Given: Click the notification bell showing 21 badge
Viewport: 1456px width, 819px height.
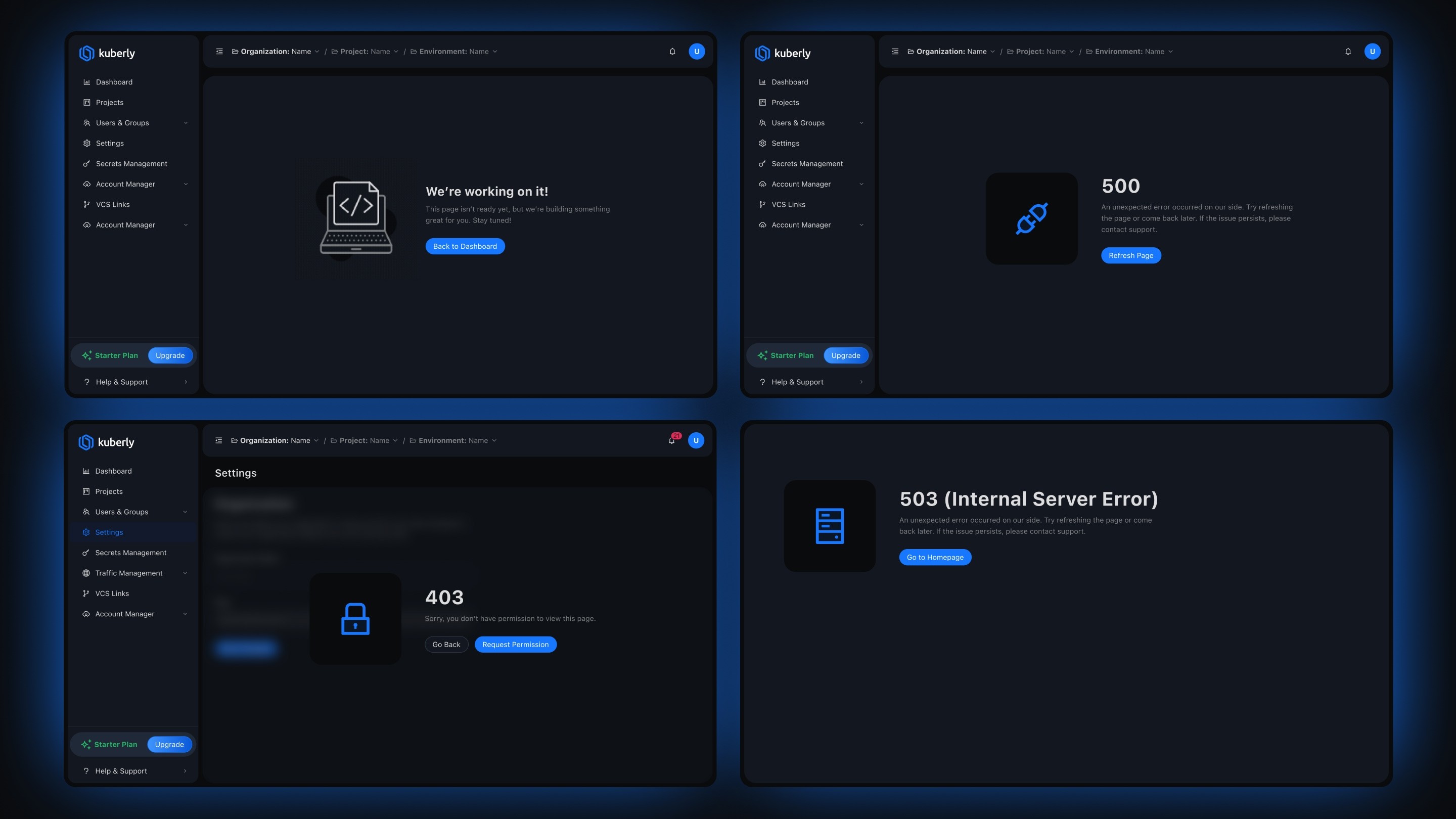Looking at the screenshot, I should [671, 440].
